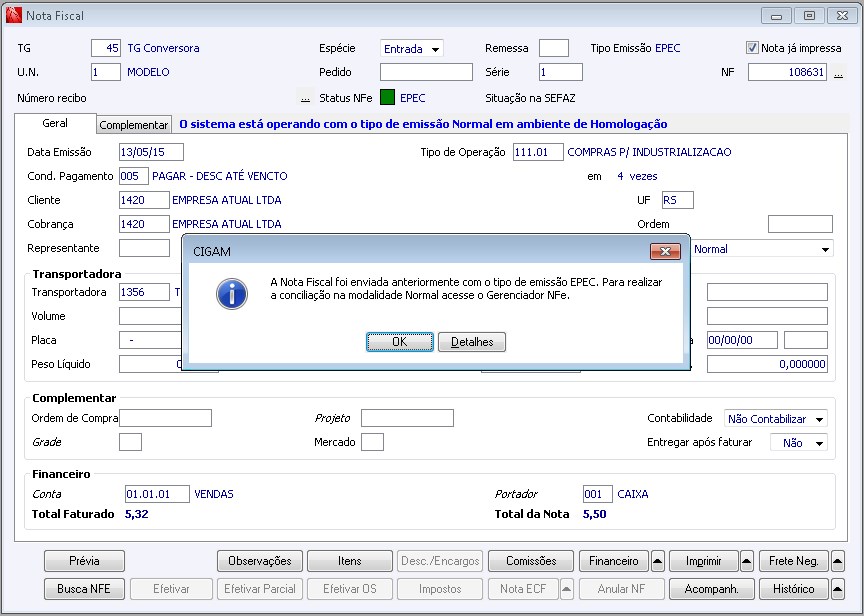This screenshot has height=616, width=864.
Task: Open the Espécie Entrada dropdown
Action: [x=412, y=48]
